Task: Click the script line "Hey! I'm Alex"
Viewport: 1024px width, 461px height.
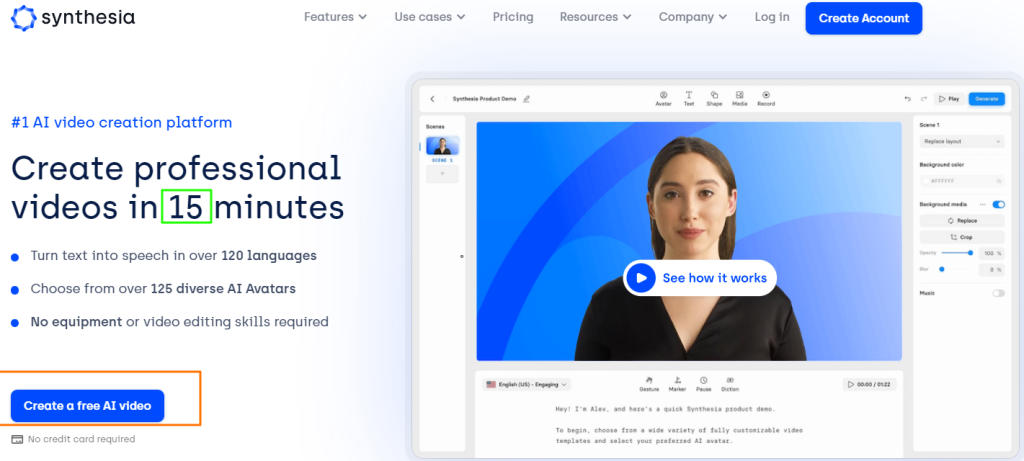Action: (x=579, y=409)
